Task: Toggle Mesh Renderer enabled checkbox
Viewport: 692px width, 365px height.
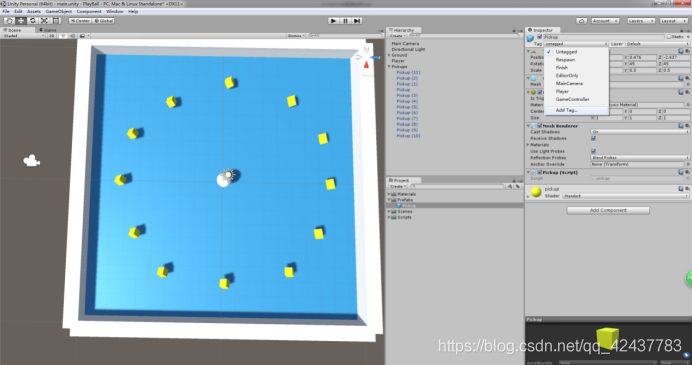Action: (x=539, y=126)
